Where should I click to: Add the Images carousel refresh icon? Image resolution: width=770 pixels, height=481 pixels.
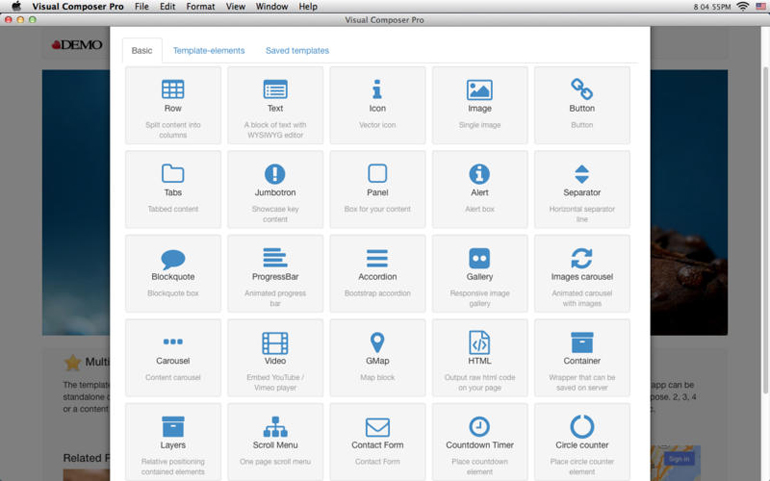[582, 258]
